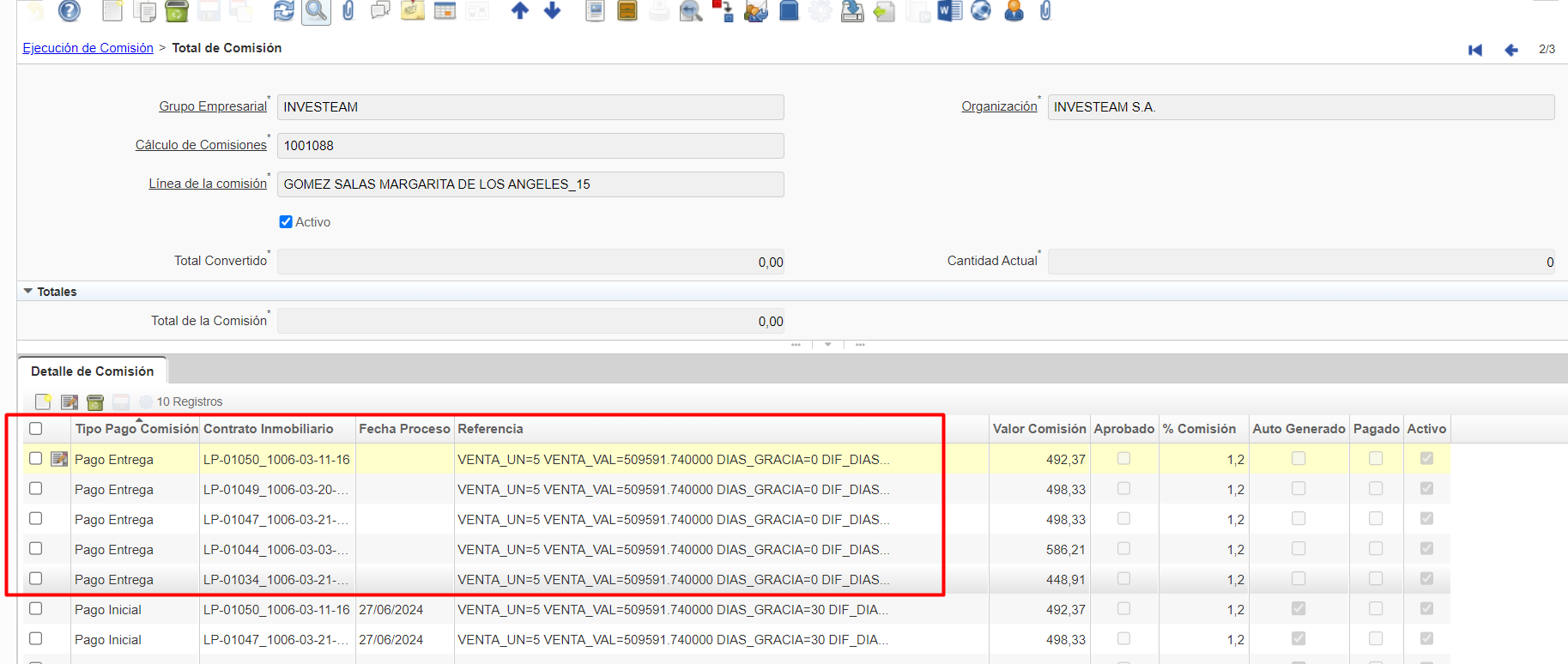The image size is (1568, 664).
Task: Click the Ejecución de Comisión breadcrumb link
Action: click(x=88, y=48)
